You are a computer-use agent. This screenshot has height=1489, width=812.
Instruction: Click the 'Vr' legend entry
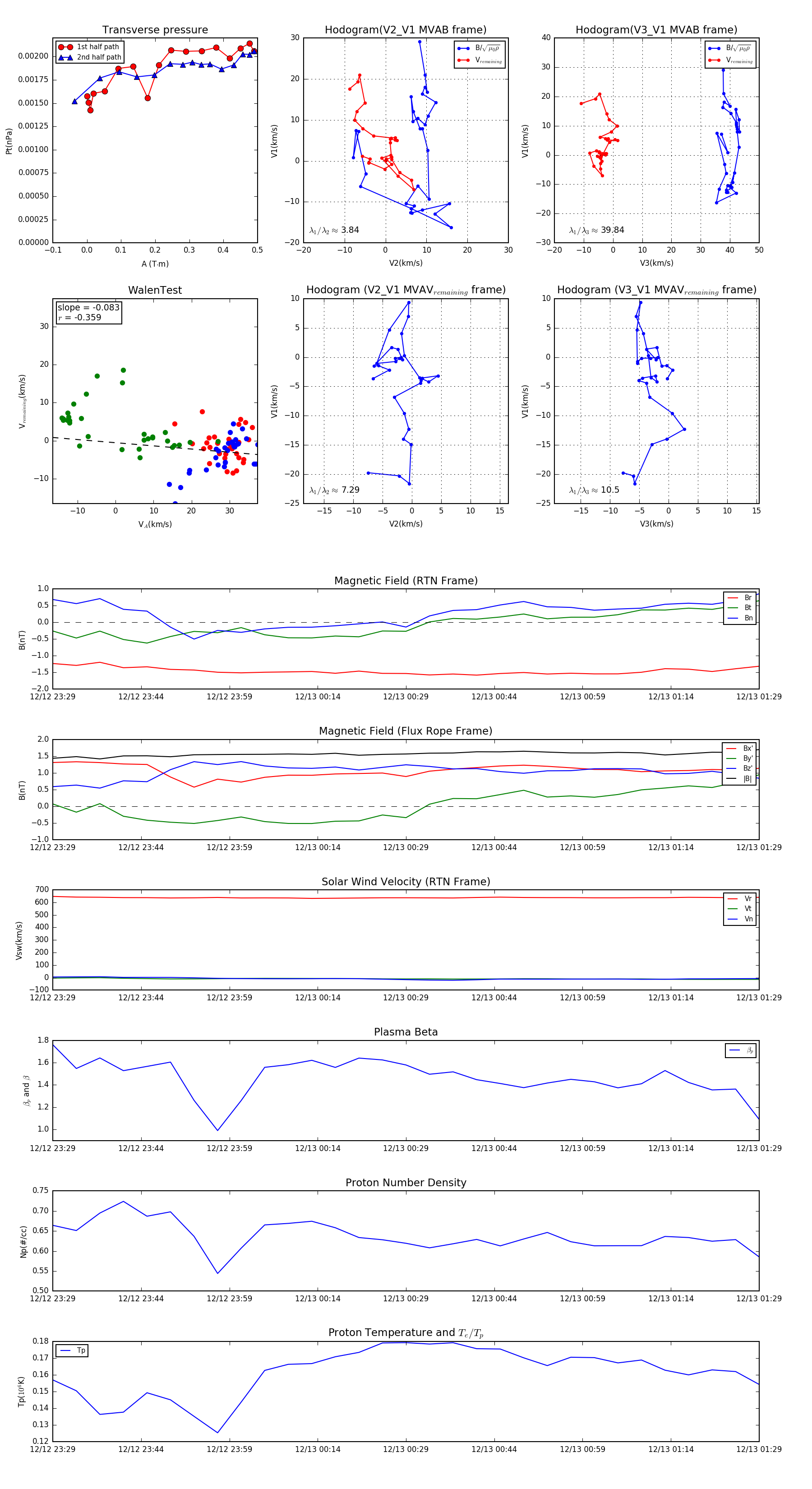coord(740,899)
